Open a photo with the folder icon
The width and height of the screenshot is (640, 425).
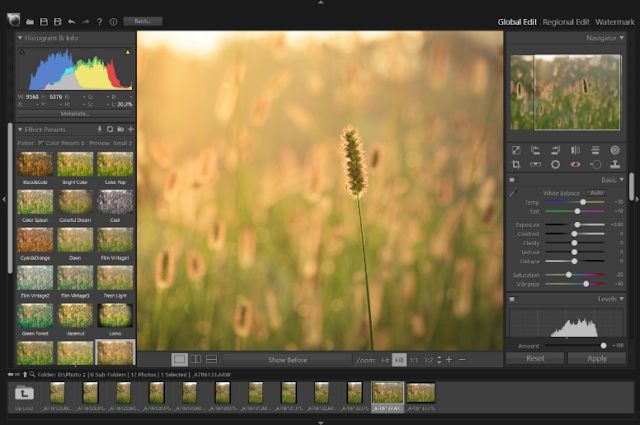coord(30,22)
